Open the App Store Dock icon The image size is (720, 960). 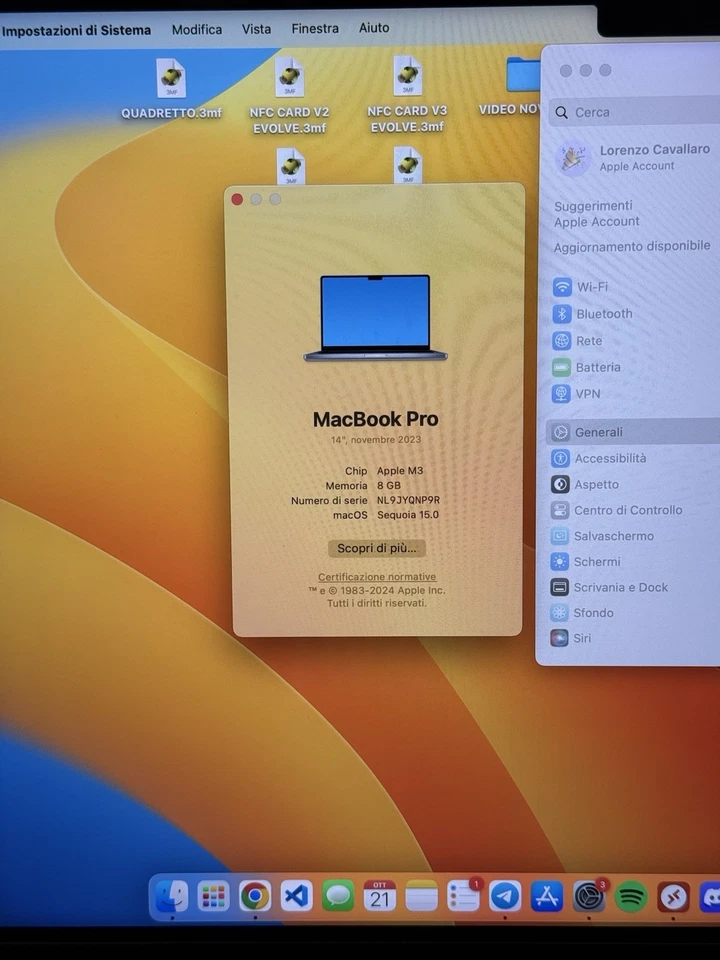click(547, 897)
